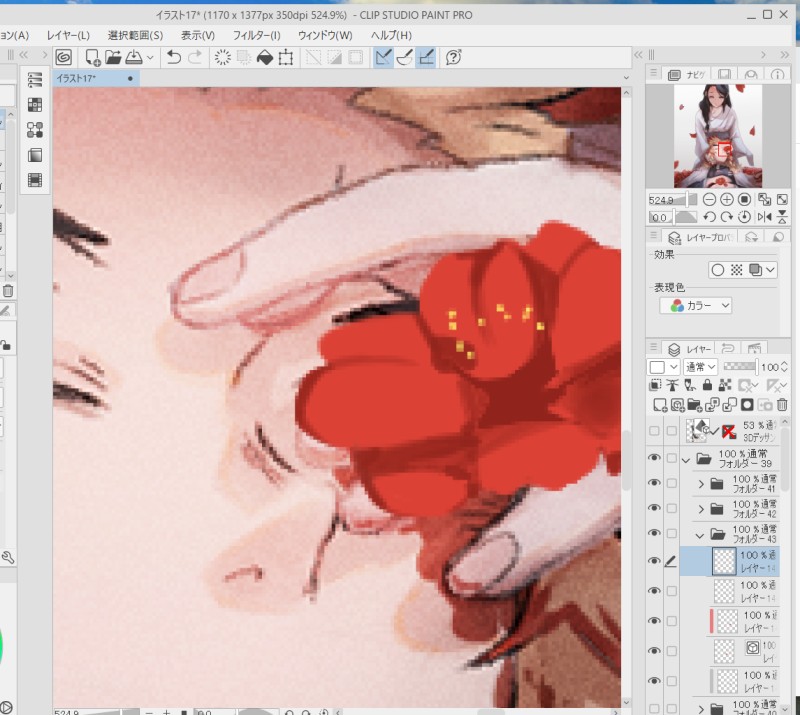This screenshot has width=800, height=715.
Task: Open the blending mode 通常 dropdown
Action: coord(701,366)
